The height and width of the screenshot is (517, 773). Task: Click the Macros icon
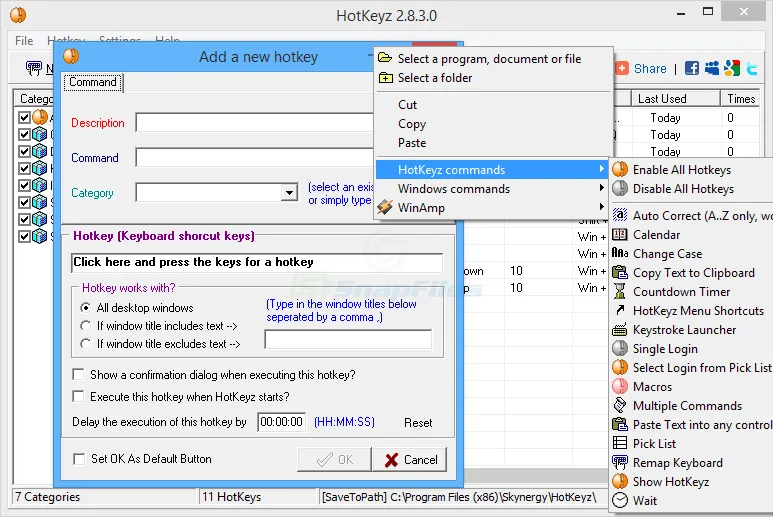click(x=620, y=386)
